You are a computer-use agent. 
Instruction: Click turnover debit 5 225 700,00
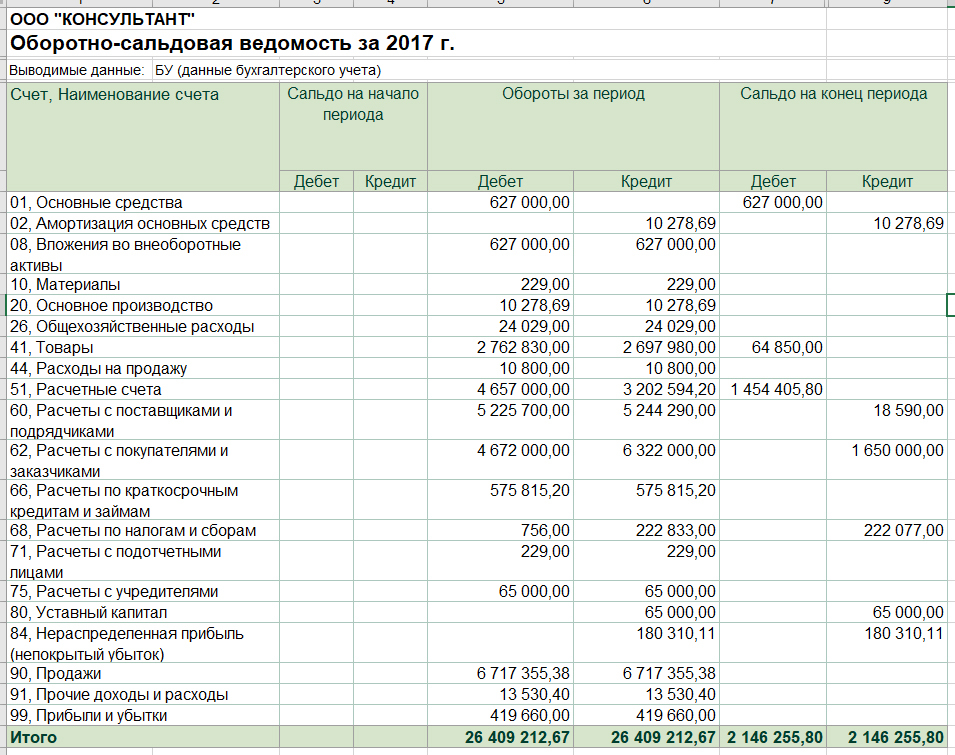pos(523,410)
